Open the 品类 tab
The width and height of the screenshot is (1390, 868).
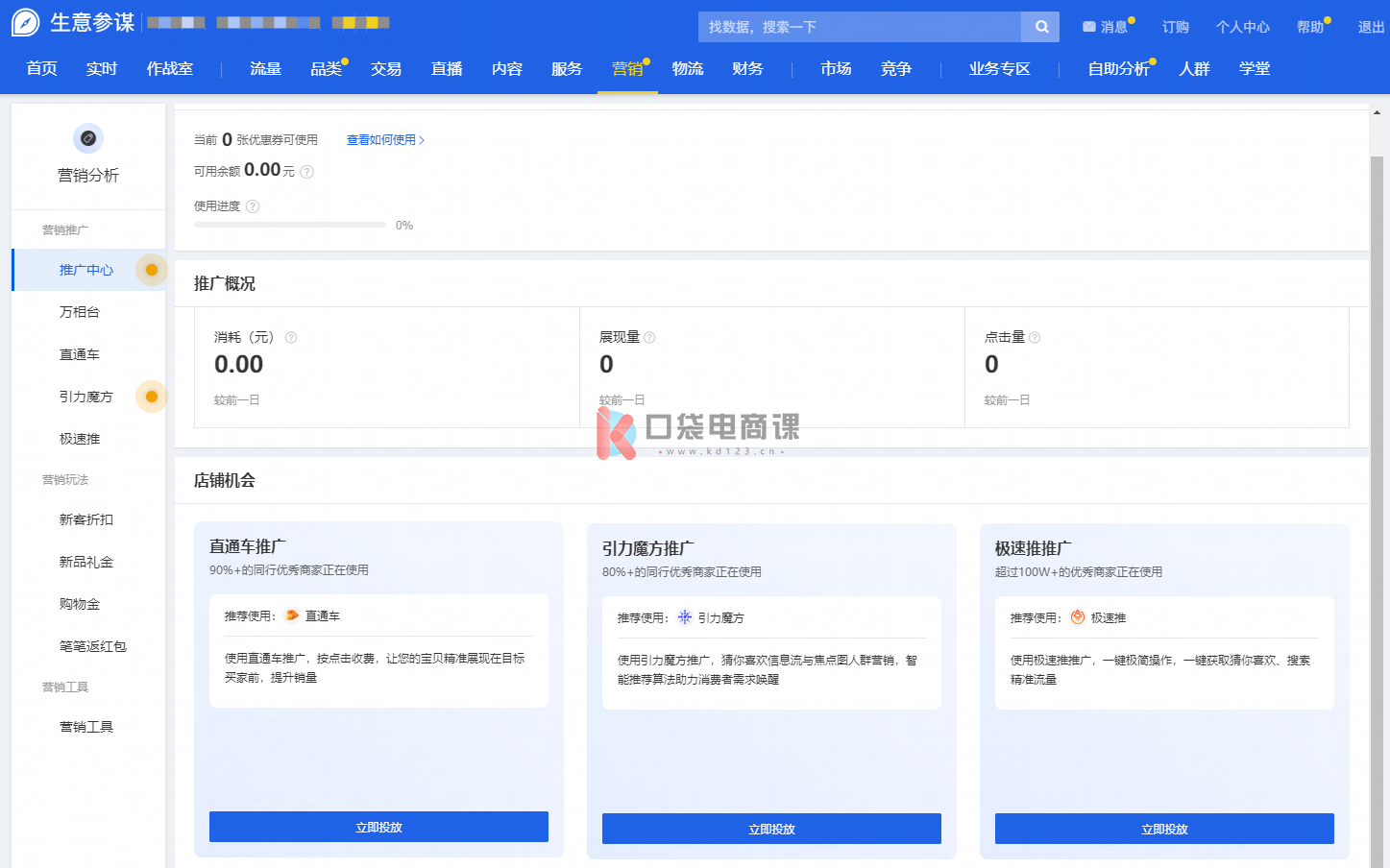click(x=327, y=69)
